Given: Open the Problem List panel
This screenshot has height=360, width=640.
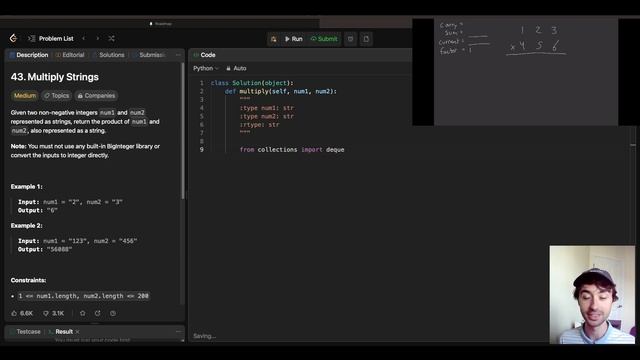Looking at the screenshot, I should pyautogui.click(x=51, y=38).
